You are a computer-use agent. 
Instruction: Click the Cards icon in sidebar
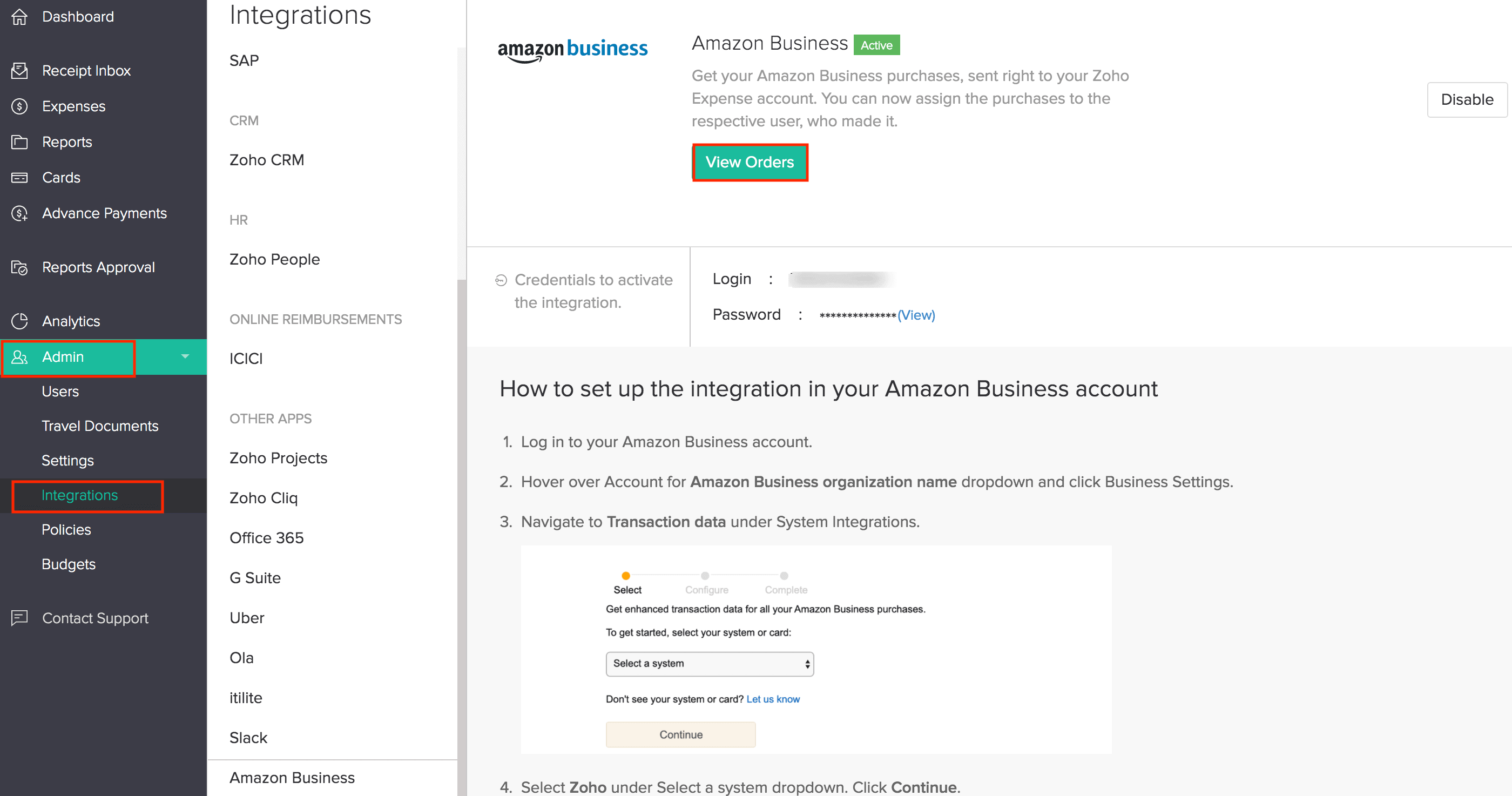point(19,177)
